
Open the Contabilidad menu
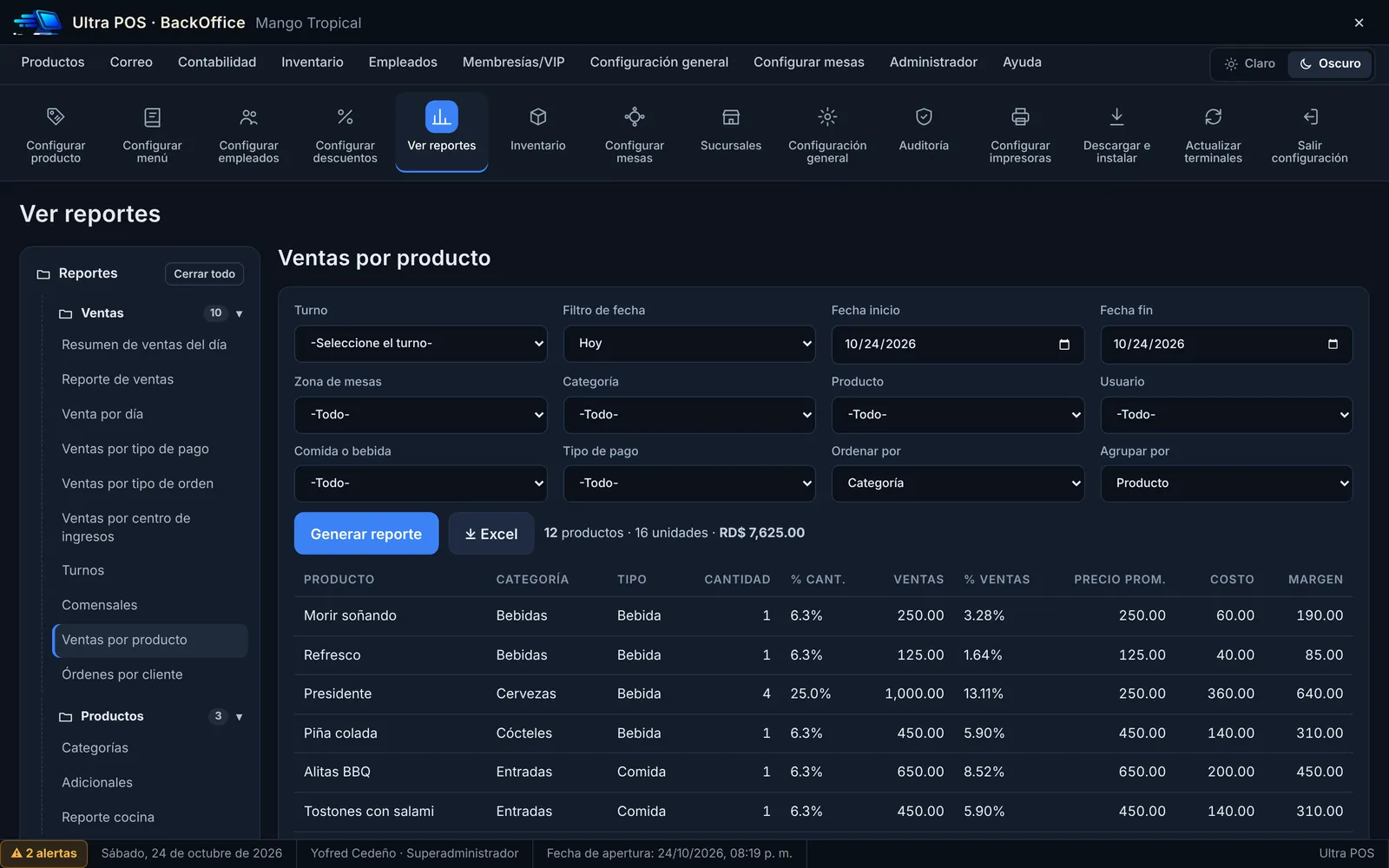point(217,62)
